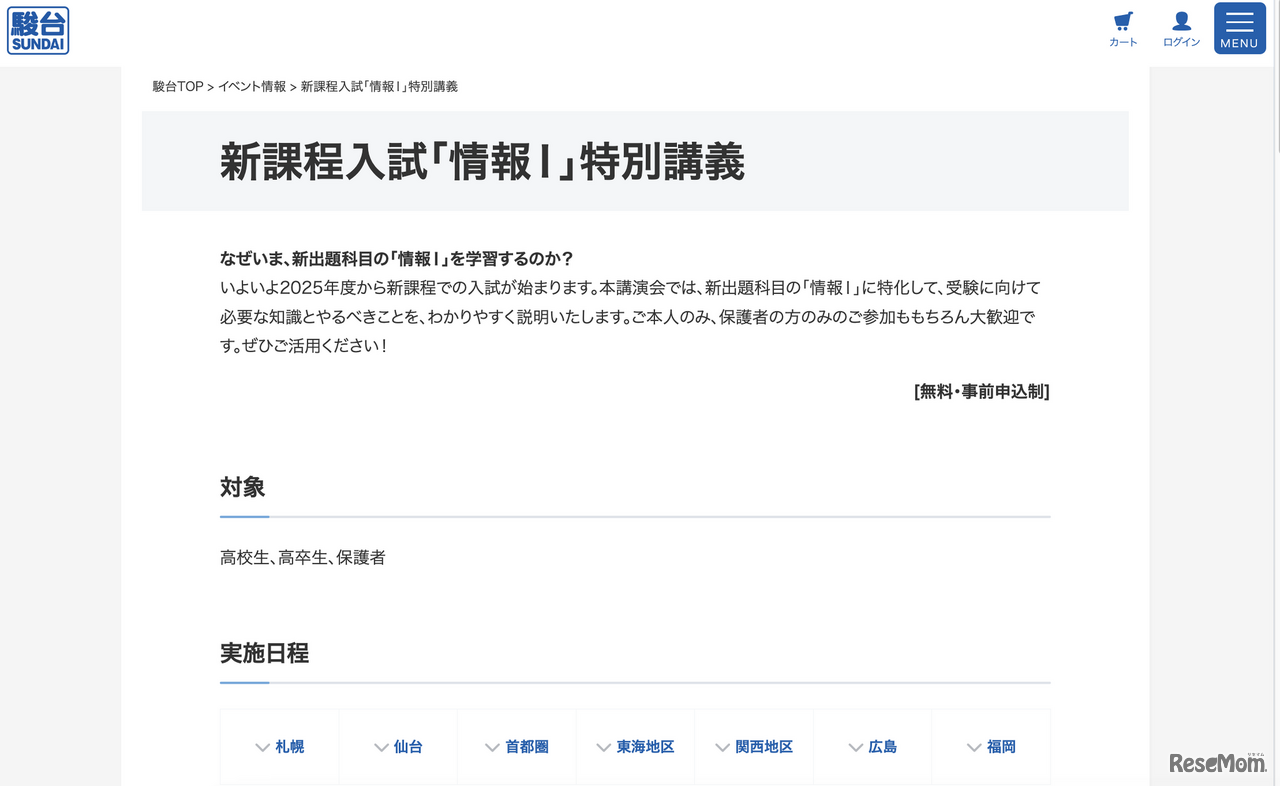
Task: Click the login person icon
Action: 1181,22
